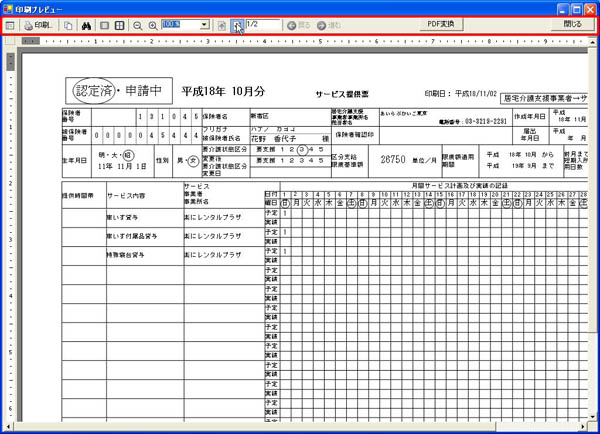Click the 居宅介護支援事業者 box label
The height and width of the screenshot is (434, 600).
[x=546, y=98]
